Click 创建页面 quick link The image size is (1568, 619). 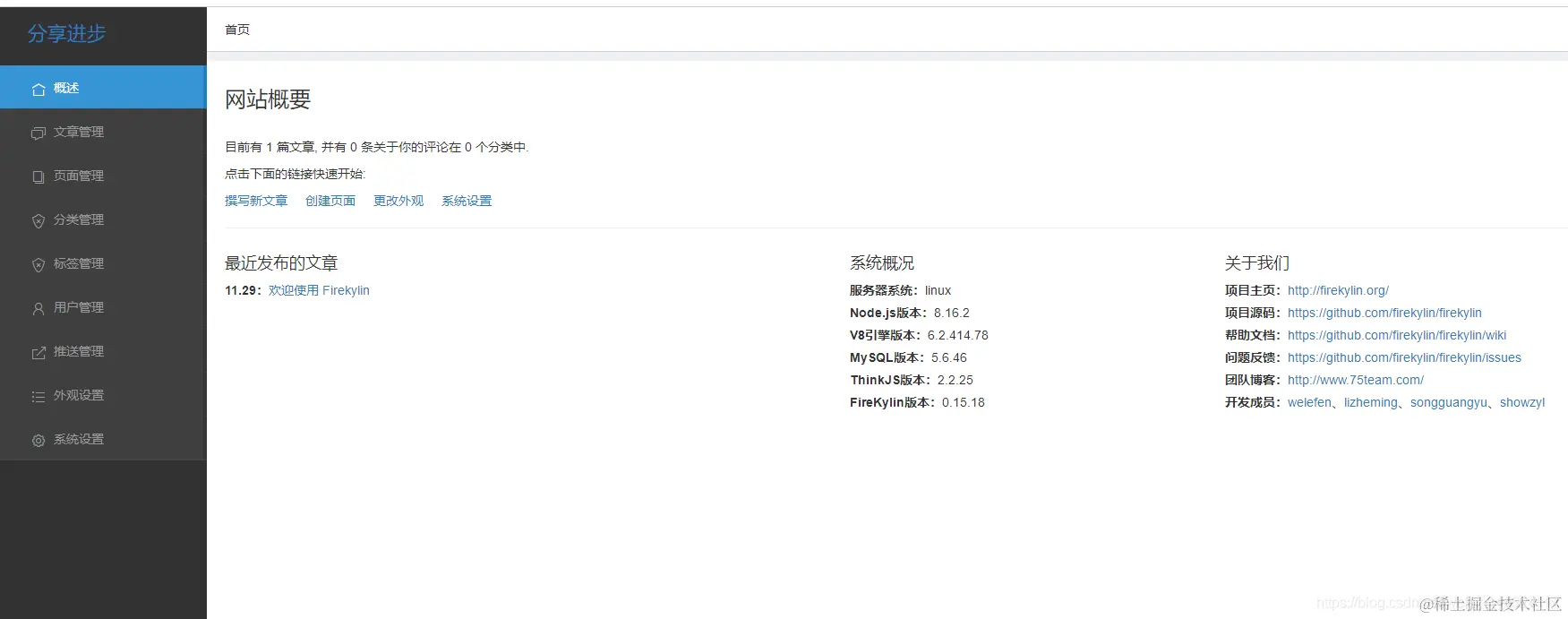pos(330,201)
